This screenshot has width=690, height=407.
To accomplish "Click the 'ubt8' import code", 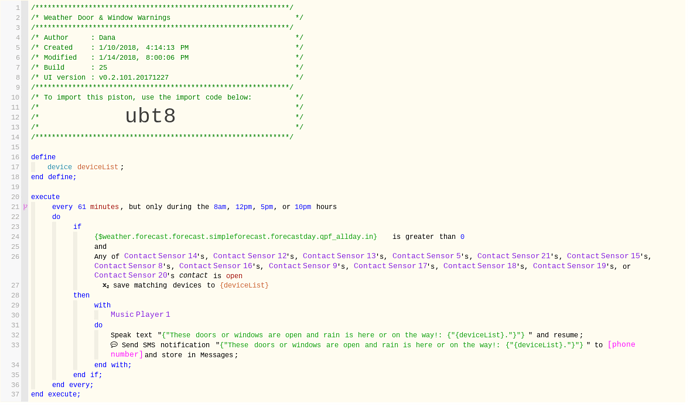I will coord(150,116).
